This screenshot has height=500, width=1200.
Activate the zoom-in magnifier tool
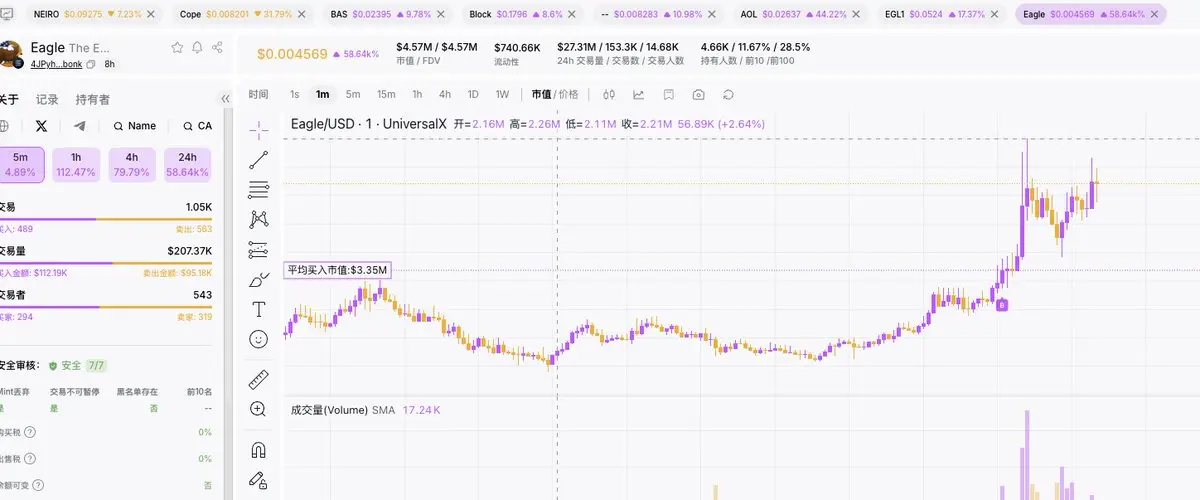pos(259,409)
